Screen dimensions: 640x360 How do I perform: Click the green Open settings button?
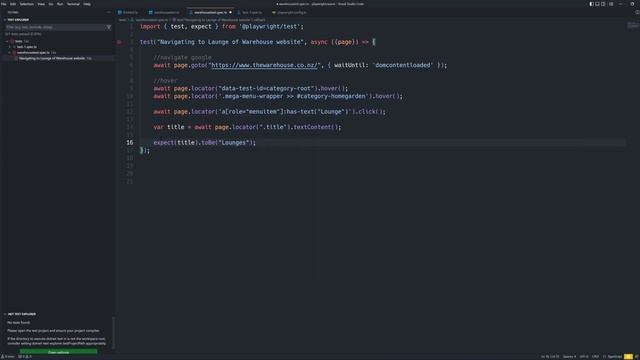[x=58, y=352]
